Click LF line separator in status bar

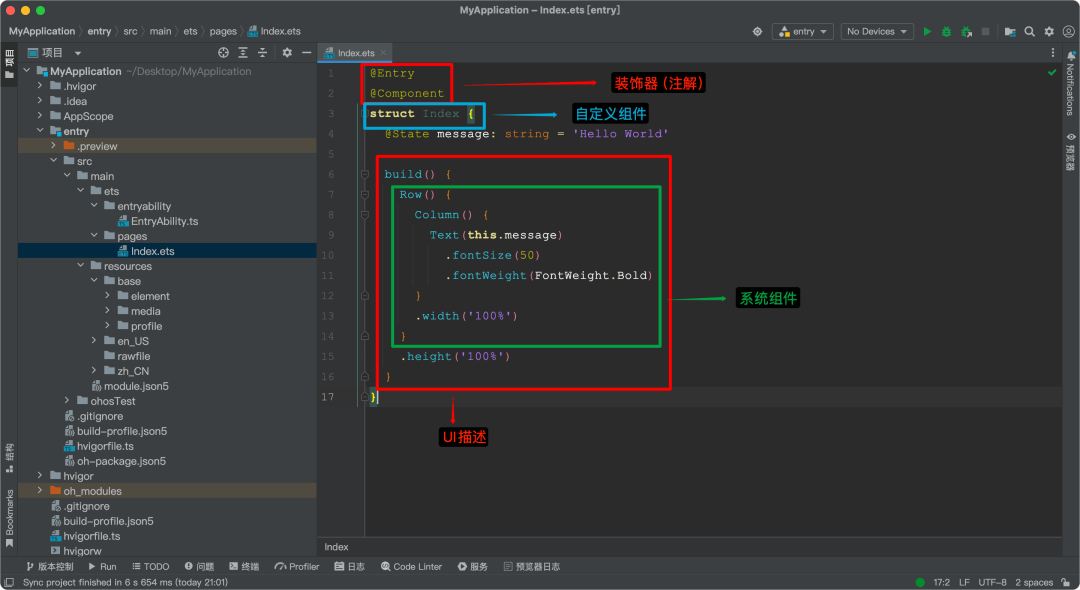(x=964, y=582)
